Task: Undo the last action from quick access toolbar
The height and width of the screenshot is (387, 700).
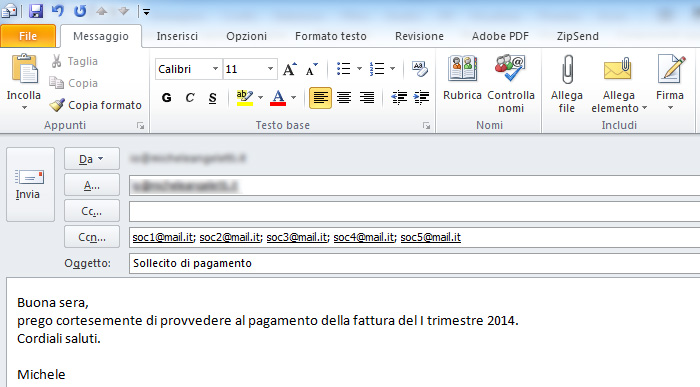Action: point(58,11)
